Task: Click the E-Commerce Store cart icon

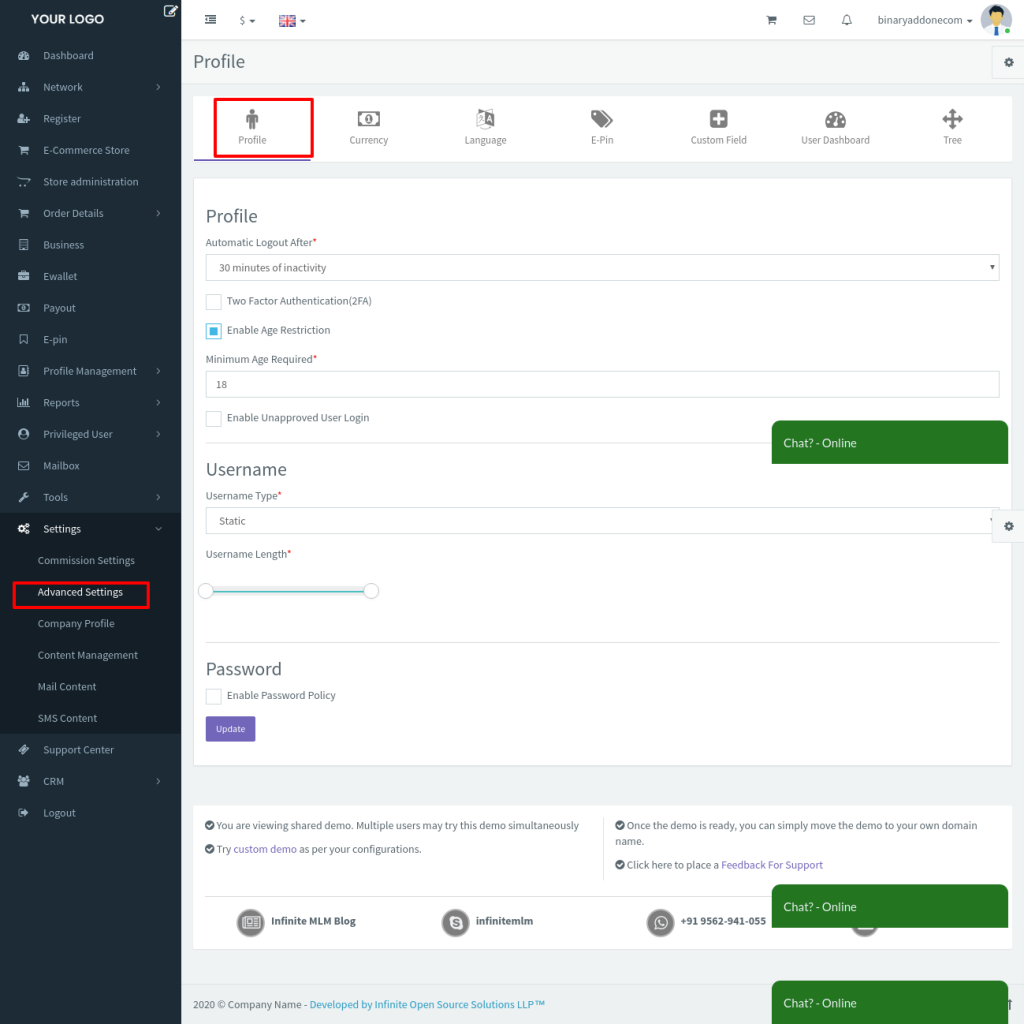Action: pyautogui.click(x=24, y=150)
